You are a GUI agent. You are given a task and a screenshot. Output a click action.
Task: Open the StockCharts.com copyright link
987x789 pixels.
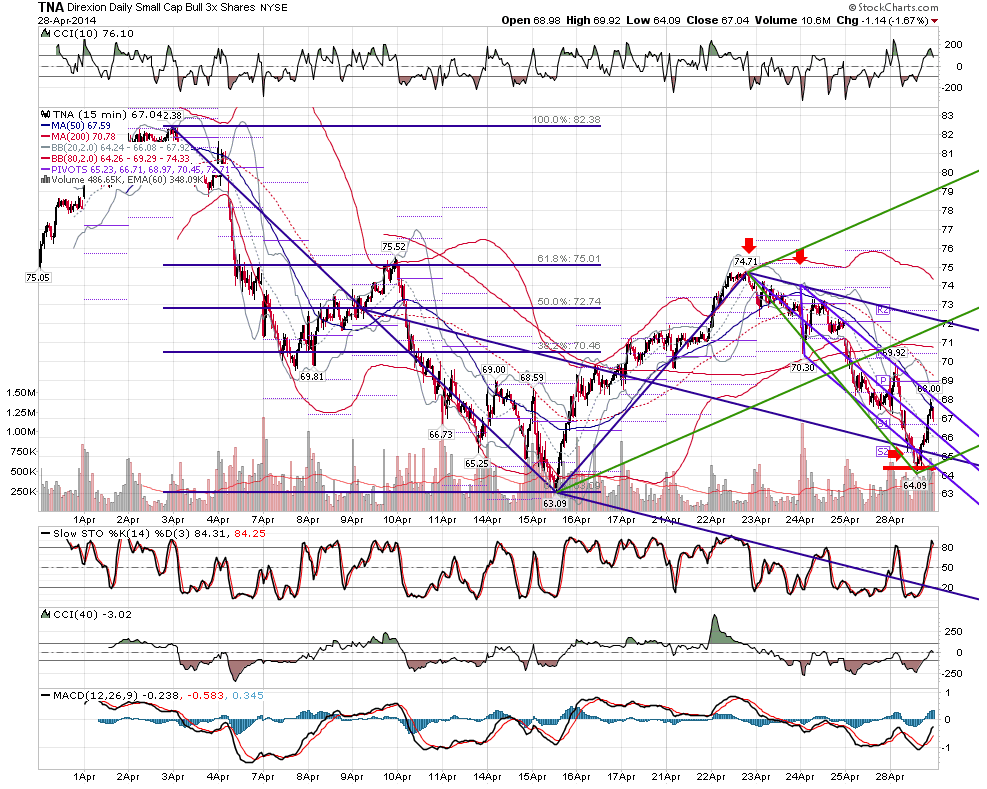[x=893, y=8]
